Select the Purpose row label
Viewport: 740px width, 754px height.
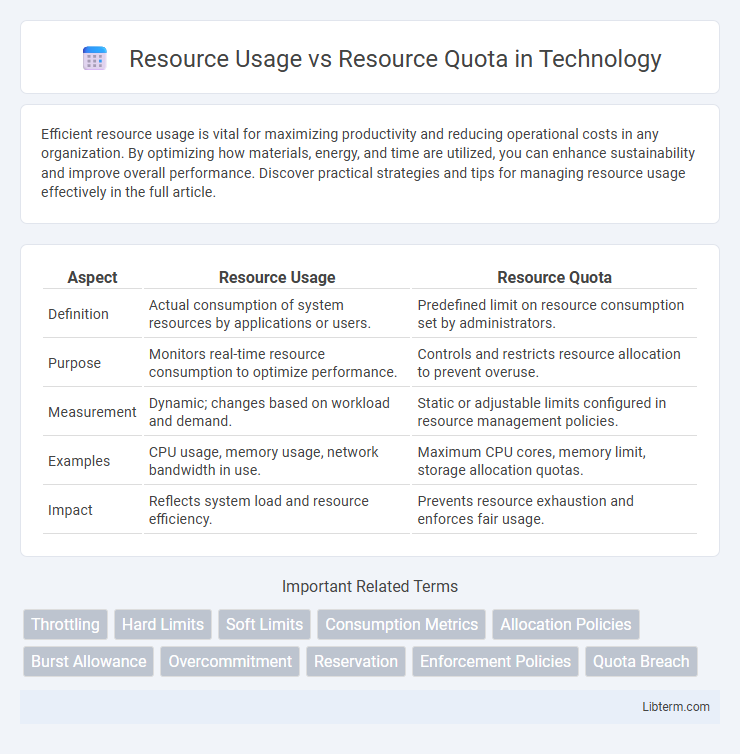tap(75, 363)
